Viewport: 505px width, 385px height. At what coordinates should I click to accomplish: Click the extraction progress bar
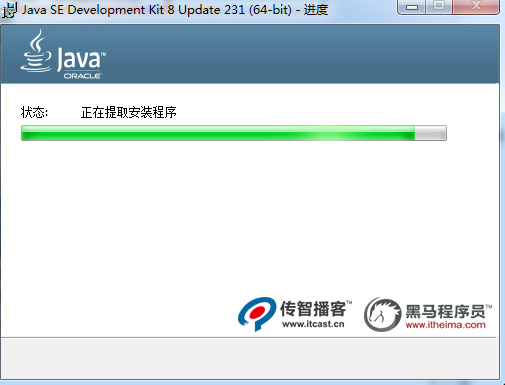[x=234, y=133]
